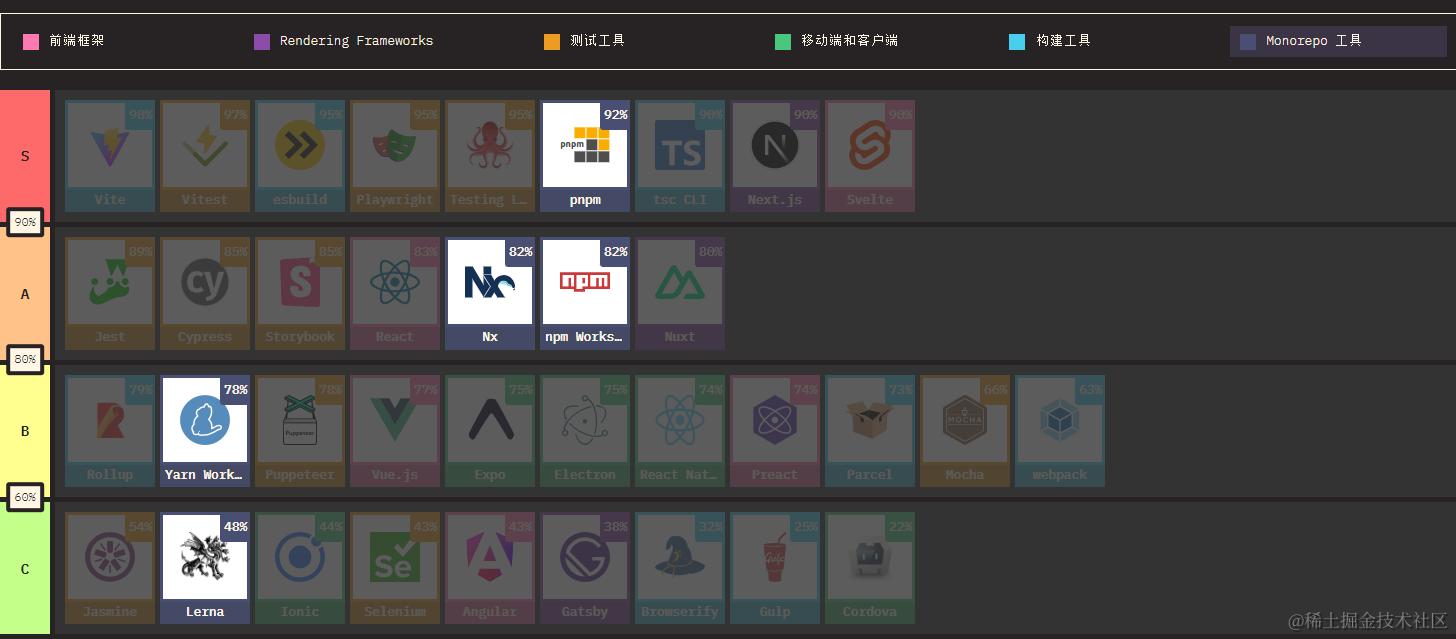
Task: Click the Vue.js card
Action: tap(395, 431)
